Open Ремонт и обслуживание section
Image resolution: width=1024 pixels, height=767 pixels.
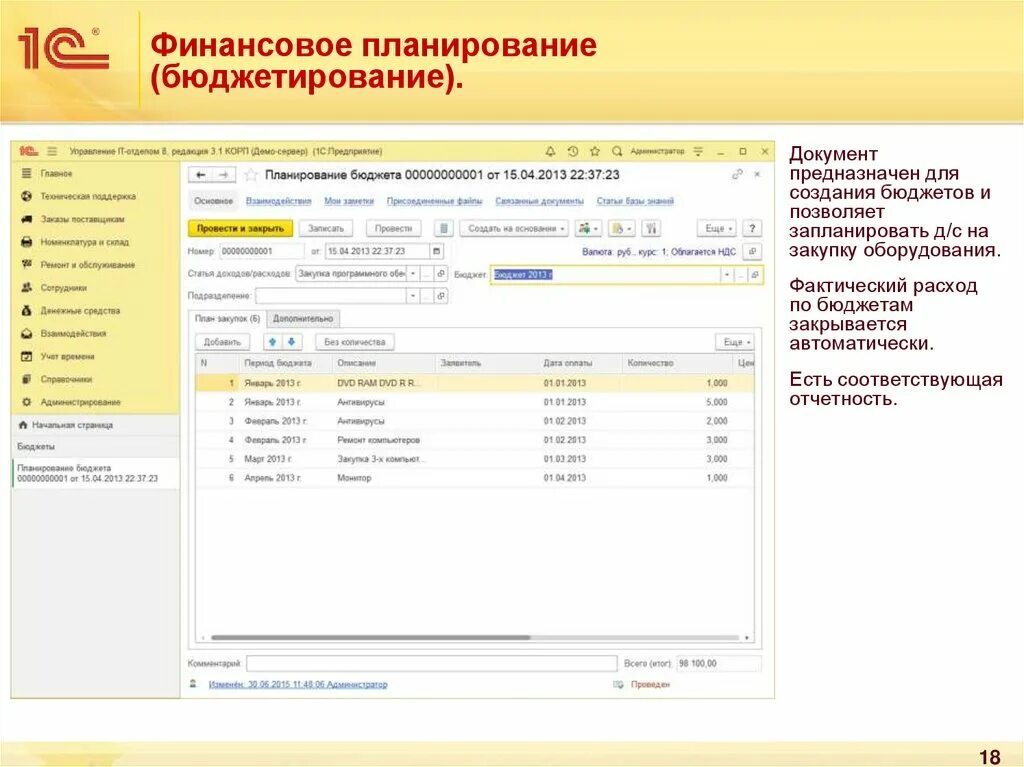tap(87, 265)
